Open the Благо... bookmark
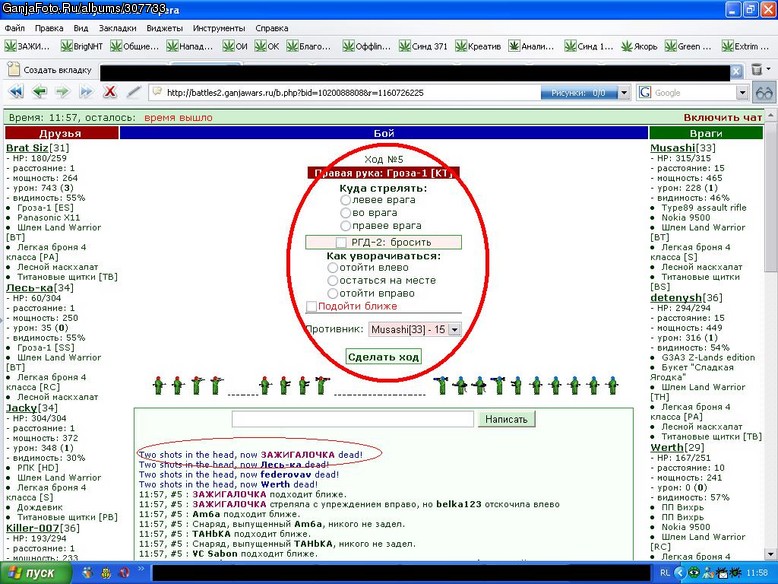 309,46
